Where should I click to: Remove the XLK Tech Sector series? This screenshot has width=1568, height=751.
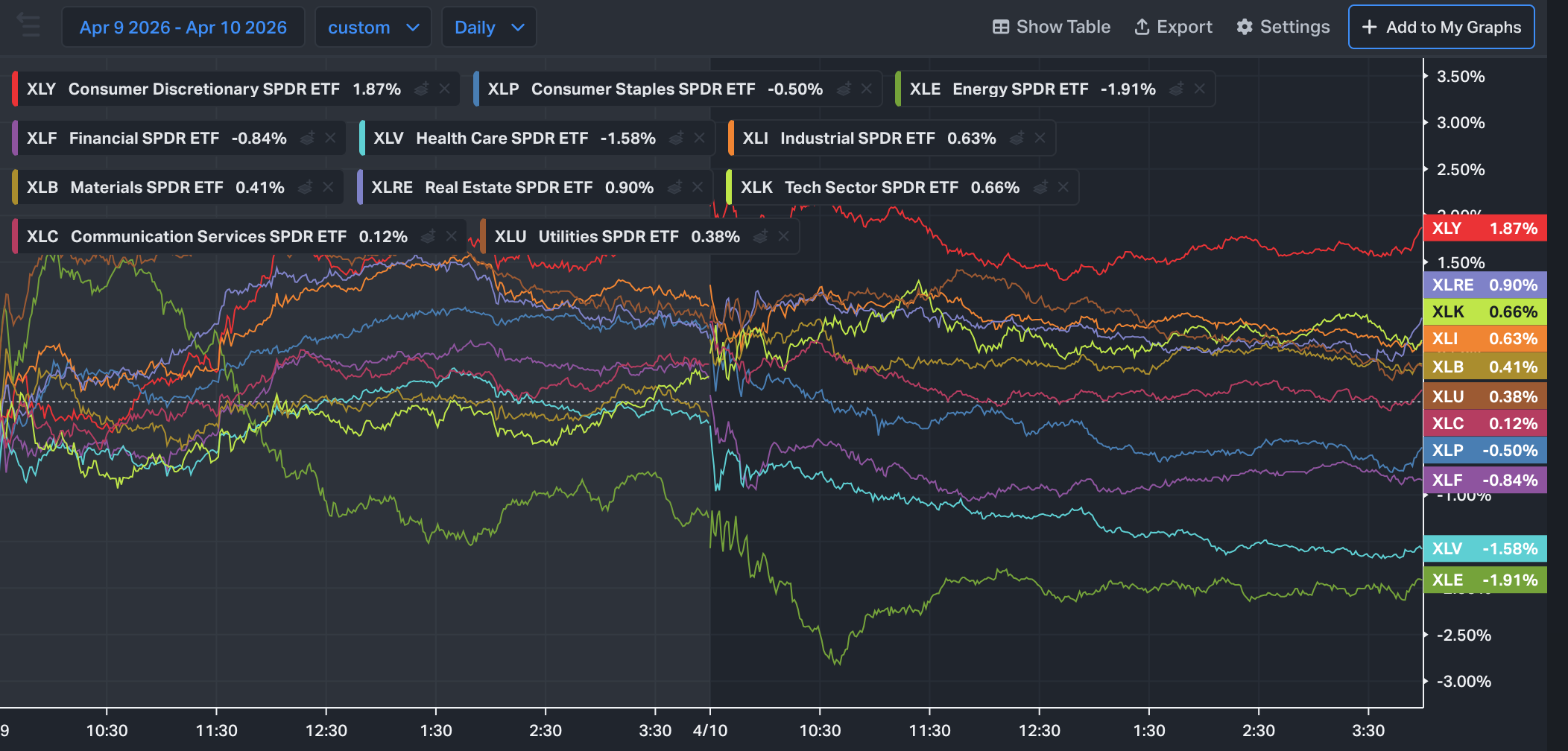[1063, 187]
